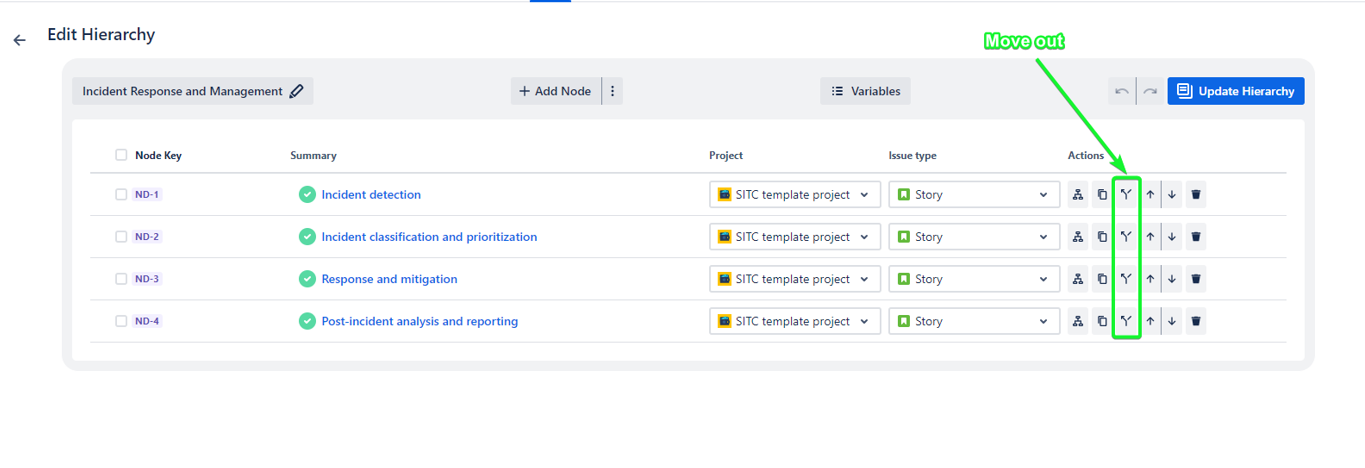Viewport: 1365px width, 468px height.
Task: Expand the Issue type dropdown for ND-2
Action: click(974, 237)
